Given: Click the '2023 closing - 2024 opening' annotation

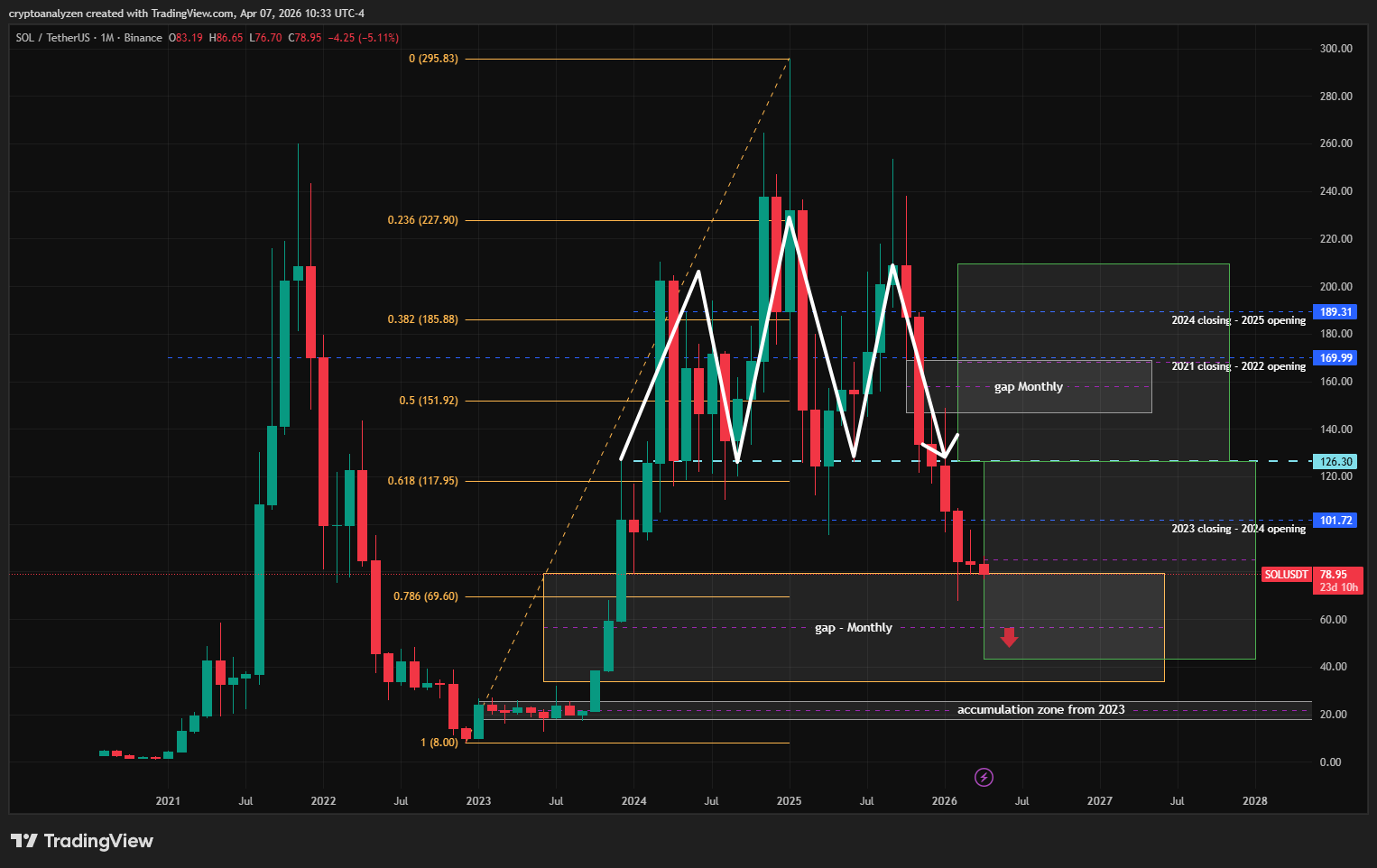Looking at the screenshot, I should click(1238, 529).
